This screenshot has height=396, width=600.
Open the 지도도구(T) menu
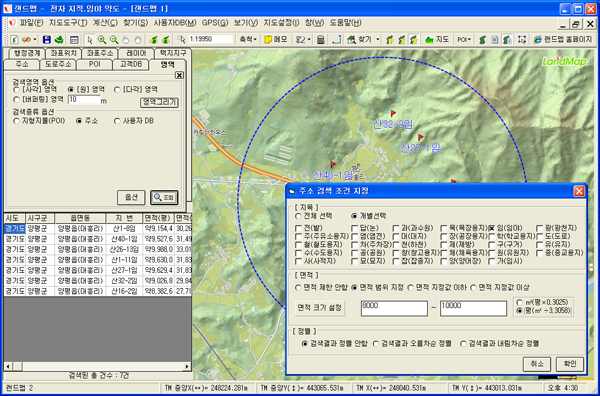pyautogui.click(x=68, y=23)
